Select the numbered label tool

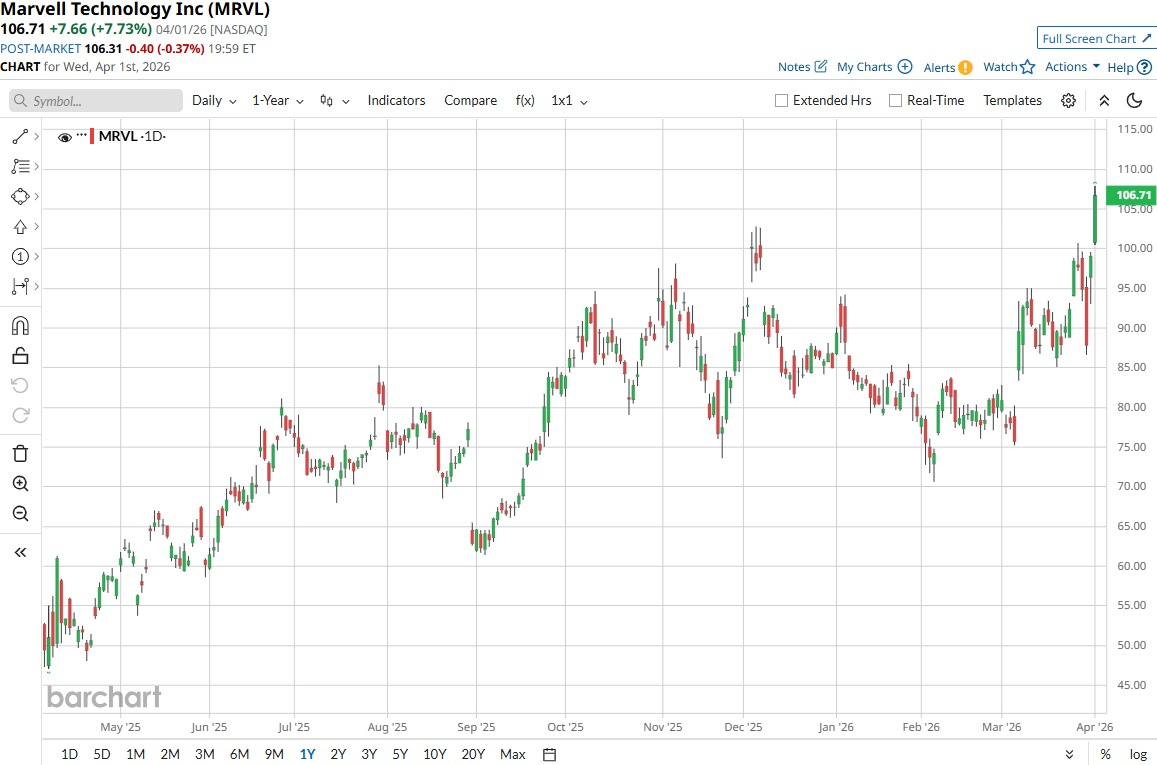[x=20, y=257]
